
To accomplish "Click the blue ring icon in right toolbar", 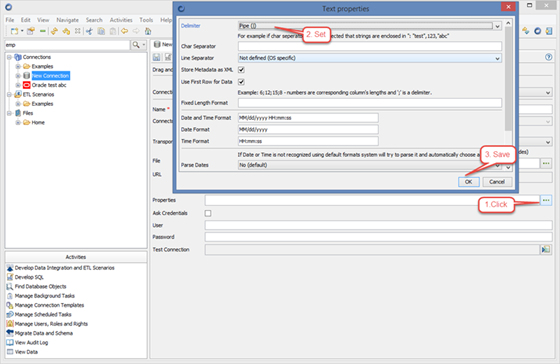I will [538, 31].
